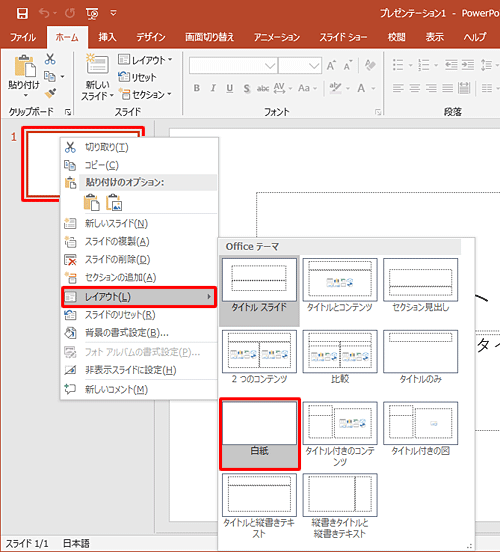This screenshot has height=552, width=500.
Task: Choose 新しいスライド(N) in context menu
Action: (x=139, y=223)
